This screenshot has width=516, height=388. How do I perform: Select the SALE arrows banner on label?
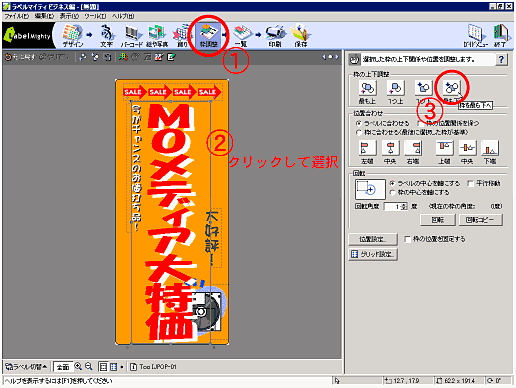172,92
